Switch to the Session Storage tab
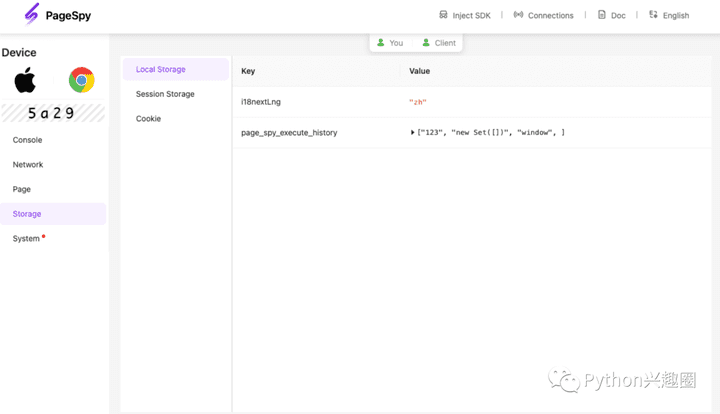Image resolution: width=720 pixels, height=414 pixels. 165,94
